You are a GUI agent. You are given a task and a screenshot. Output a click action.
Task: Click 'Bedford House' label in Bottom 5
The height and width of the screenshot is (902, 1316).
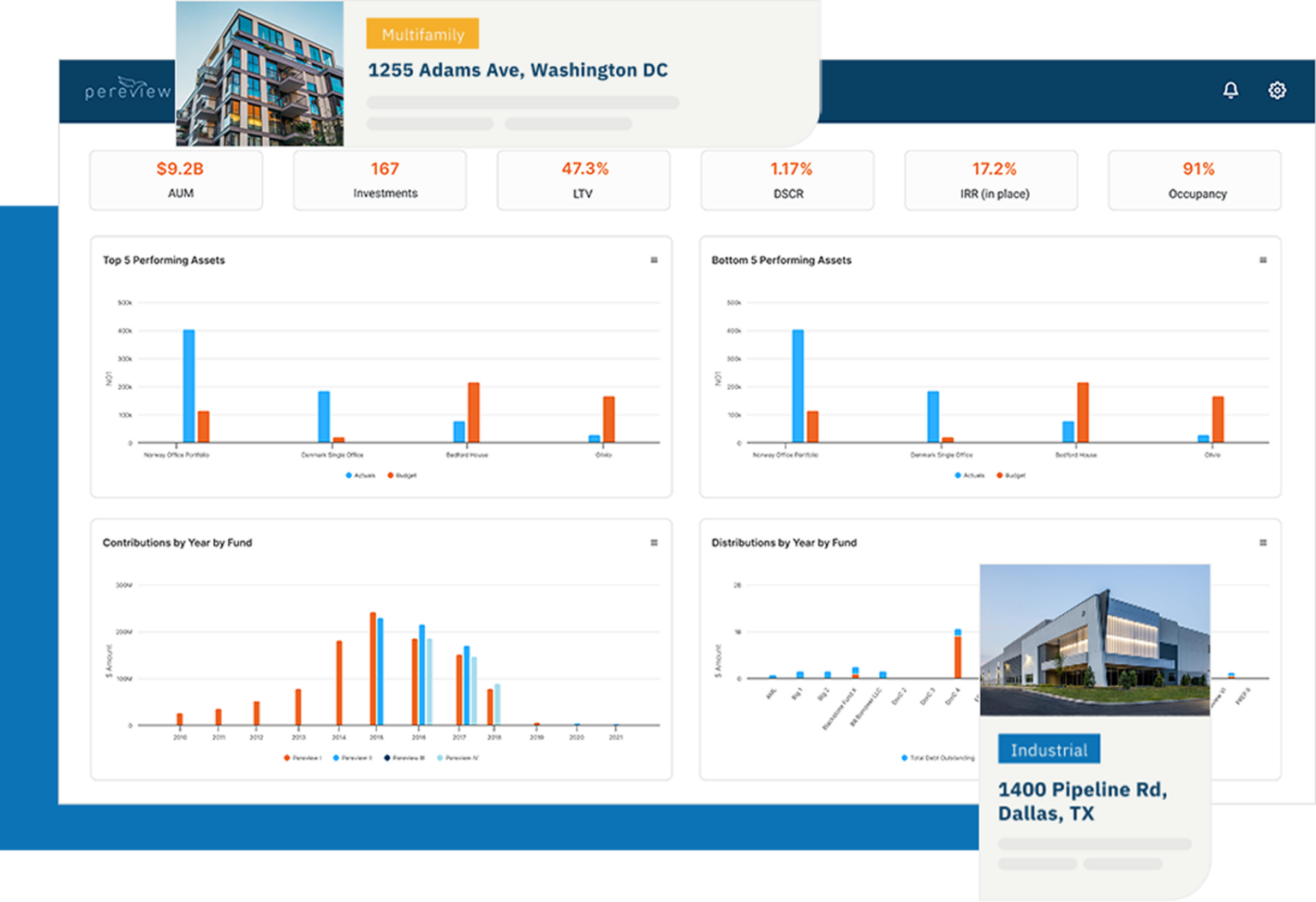pyautogui.click(x=1076, y=455)
